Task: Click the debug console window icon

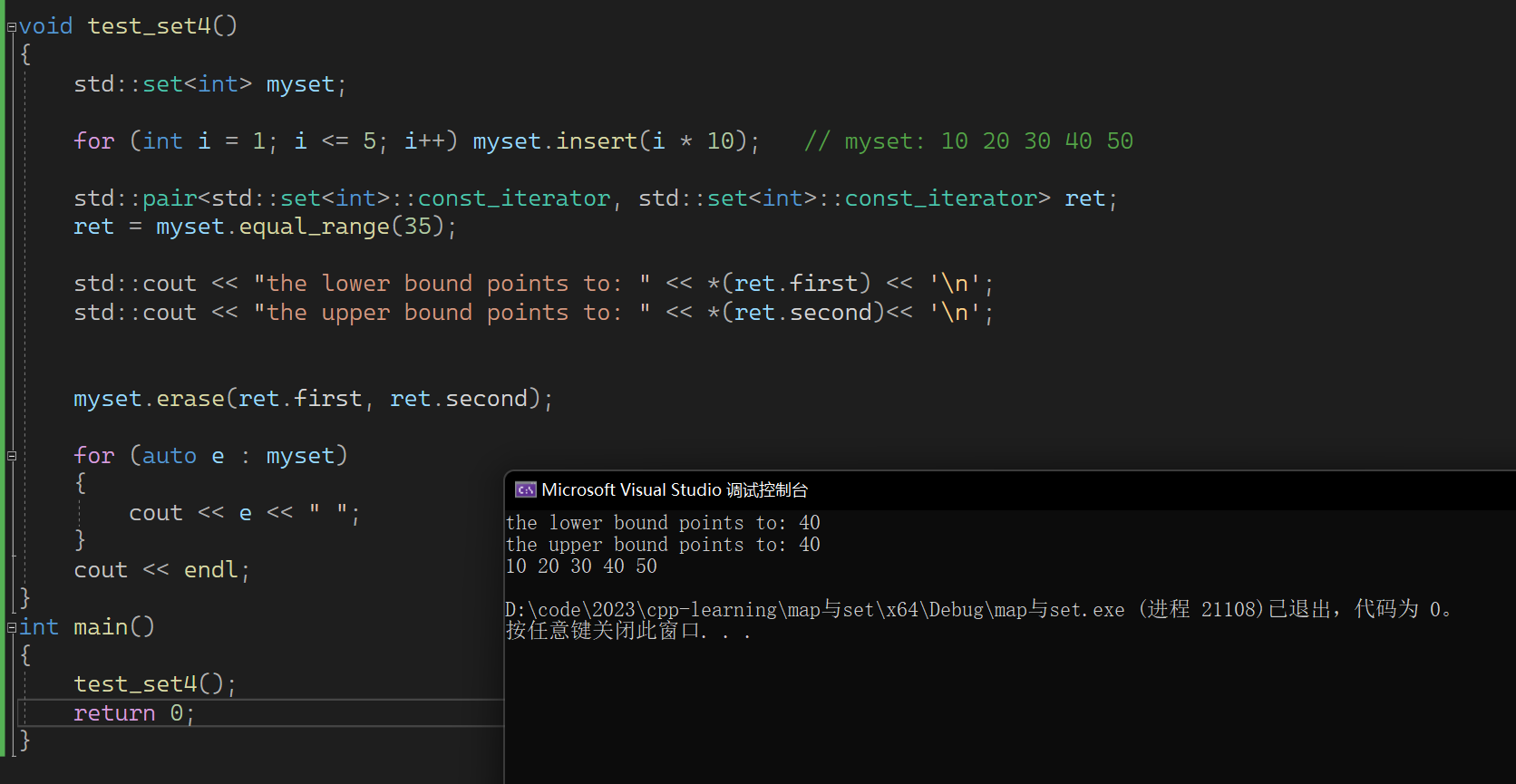Action: click(526, 490)
